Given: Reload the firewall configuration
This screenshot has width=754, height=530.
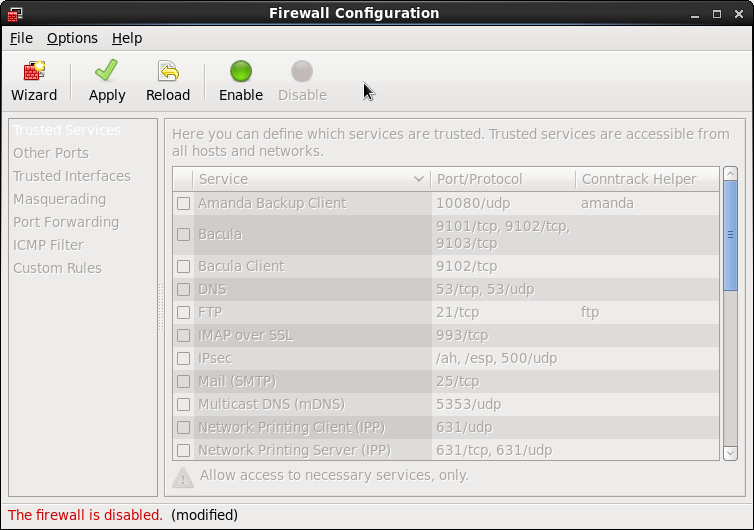Looking at the screenshot, I should point(168,81).
